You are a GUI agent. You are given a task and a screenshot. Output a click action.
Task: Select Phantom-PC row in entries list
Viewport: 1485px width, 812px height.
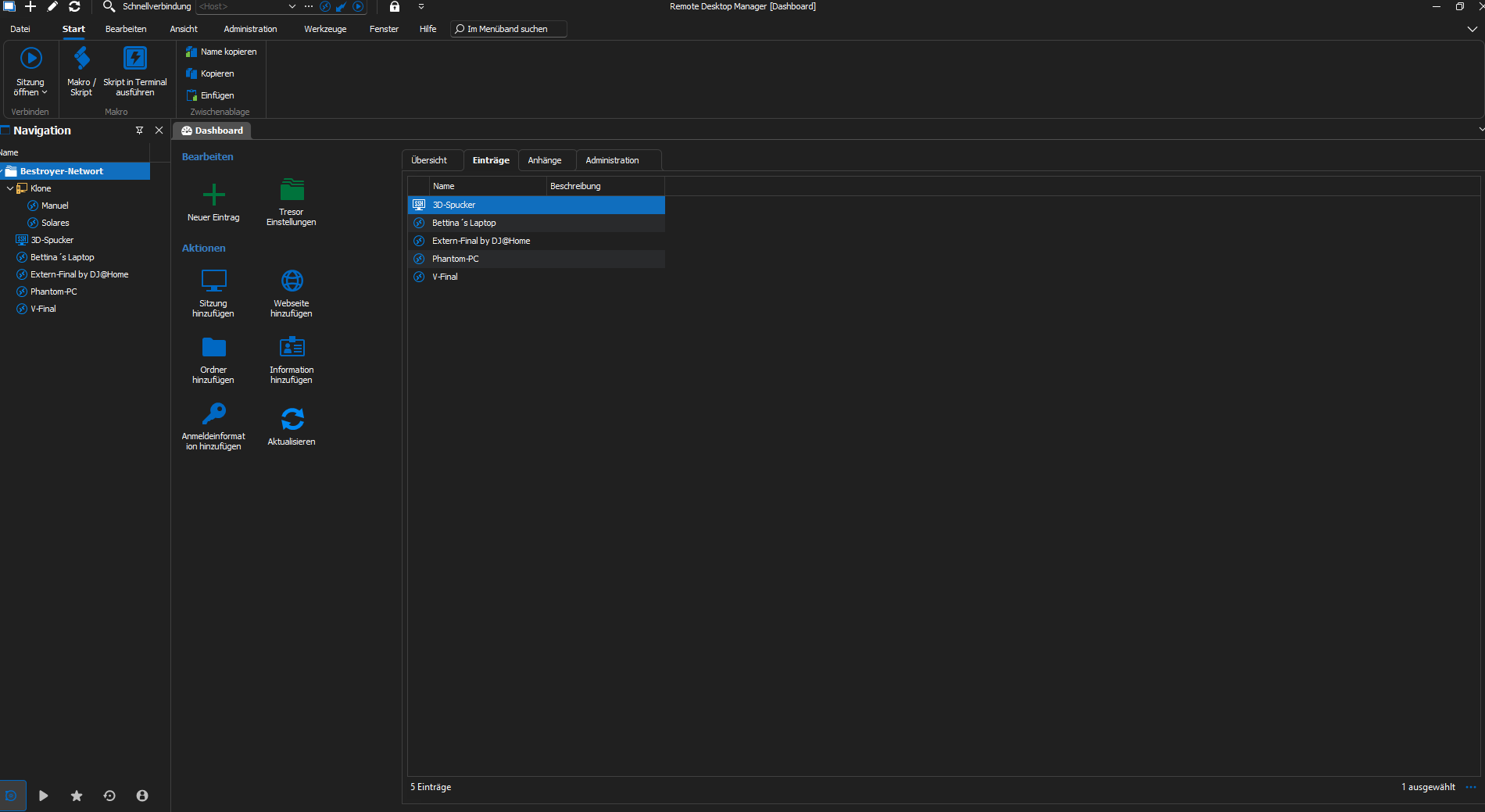tap(536, 259)
